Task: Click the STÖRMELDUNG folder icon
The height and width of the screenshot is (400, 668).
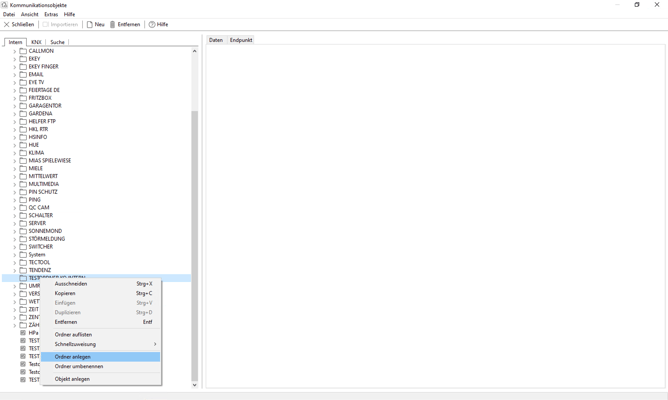Action: click(x=23, y=239)
